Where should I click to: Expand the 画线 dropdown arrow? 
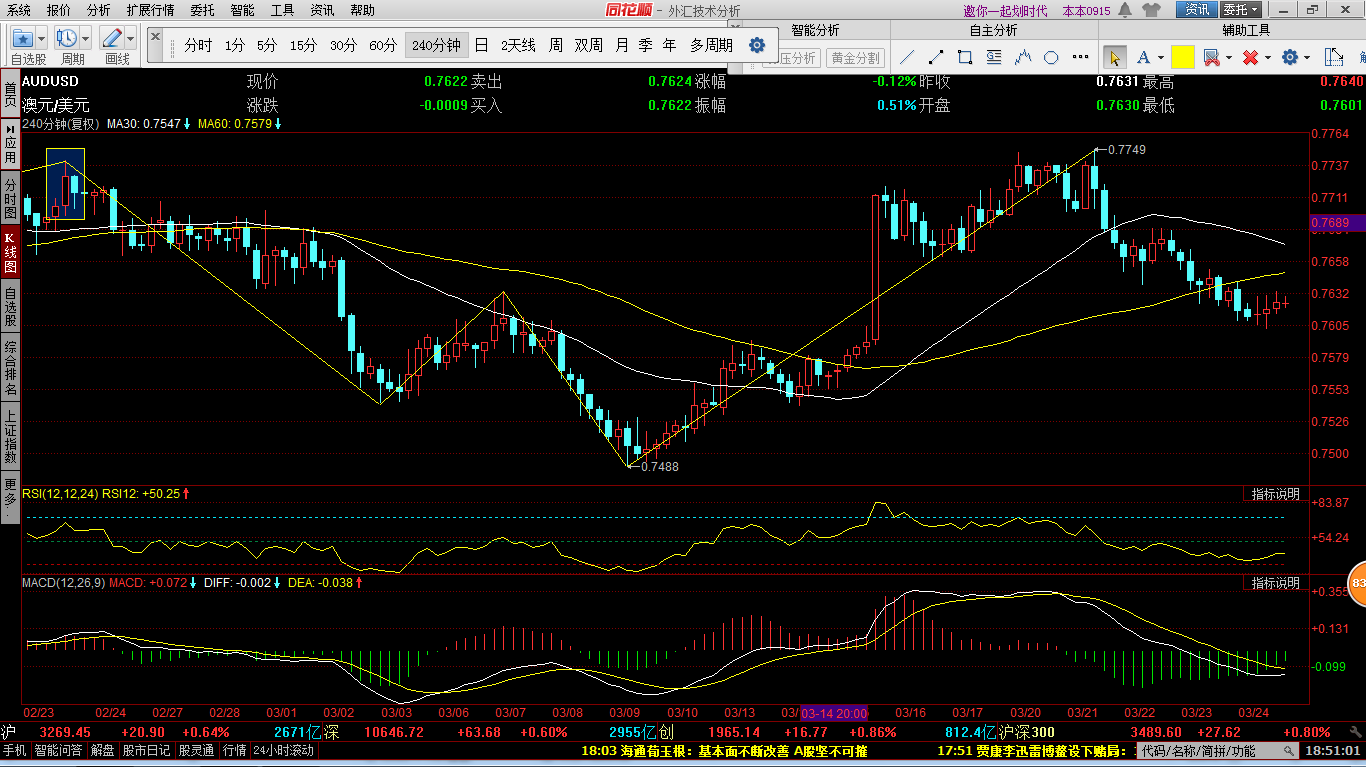[x=131, y=39]
